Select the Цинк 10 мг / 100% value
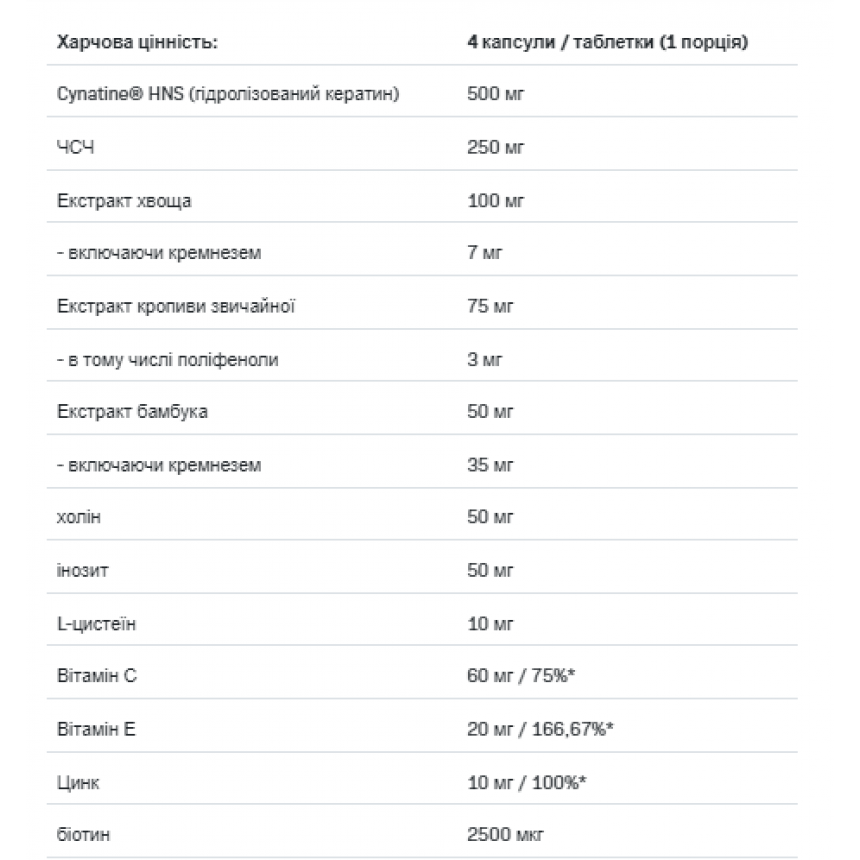 527,783
